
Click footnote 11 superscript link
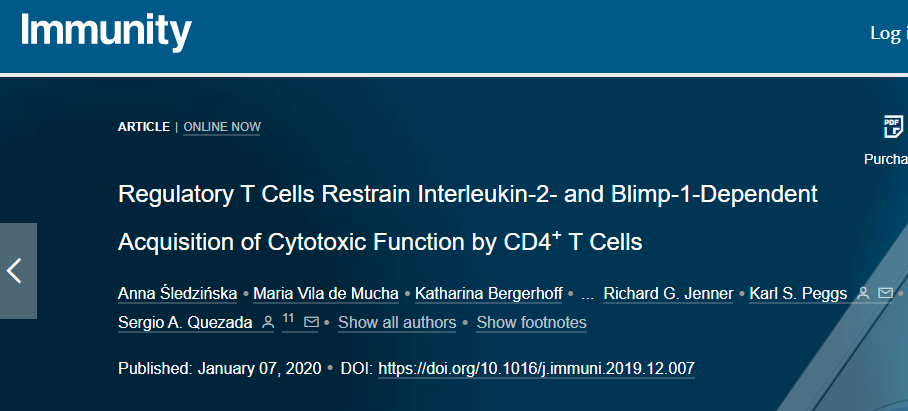pyautogui.click(x=288, y=318)
